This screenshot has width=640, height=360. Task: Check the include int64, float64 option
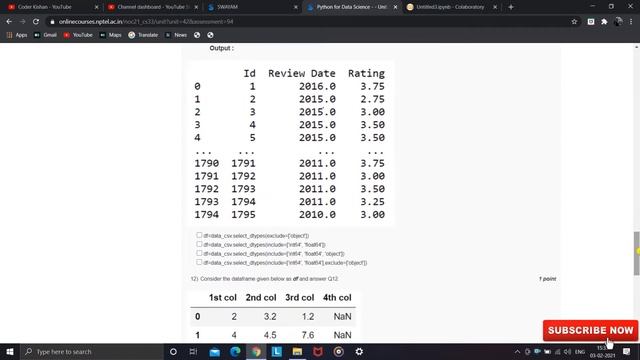199,244
